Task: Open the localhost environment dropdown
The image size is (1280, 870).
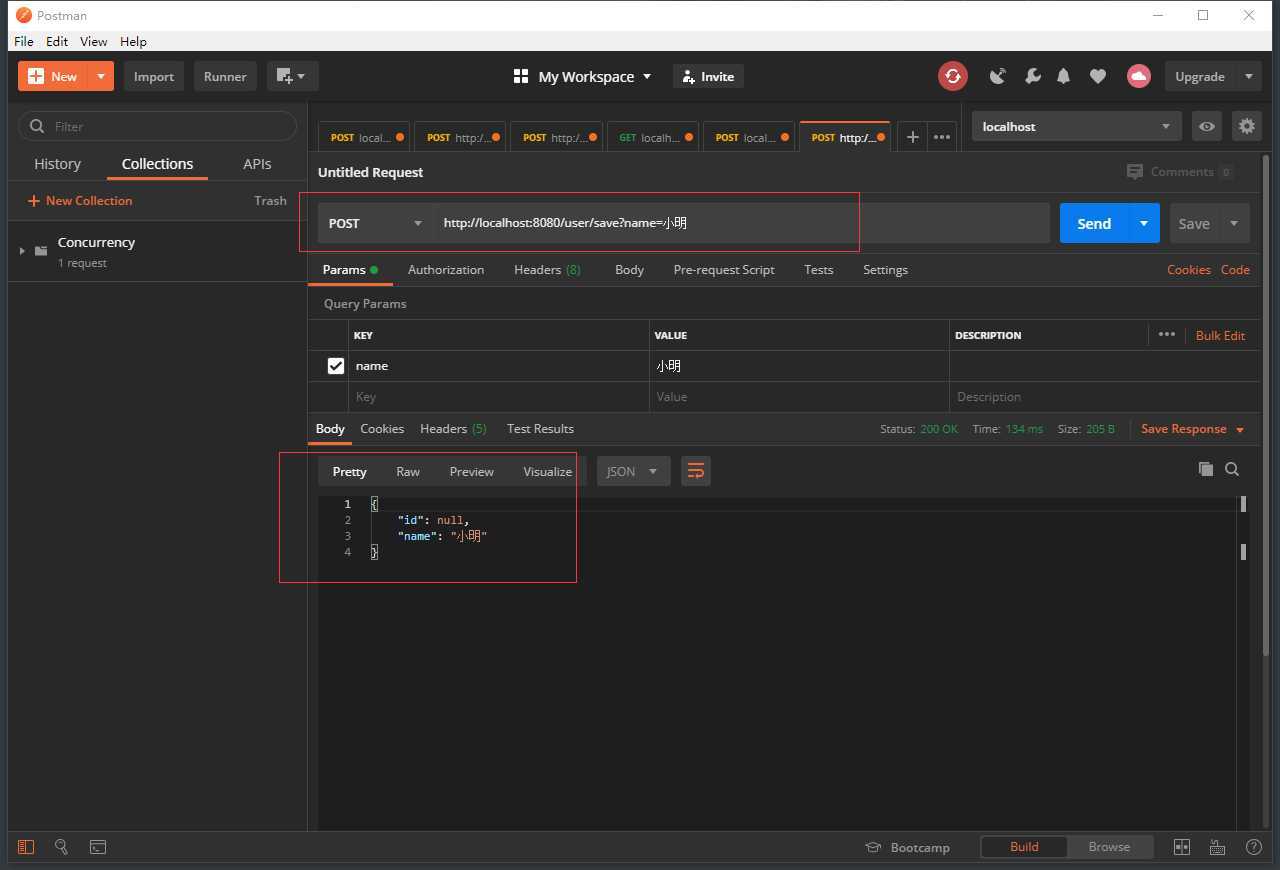Action: tap(1076, 126)
